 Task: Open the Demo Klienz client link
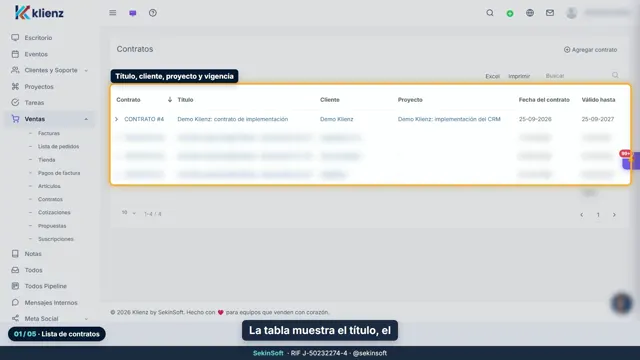pyautogui.click(x=337, y=119)
